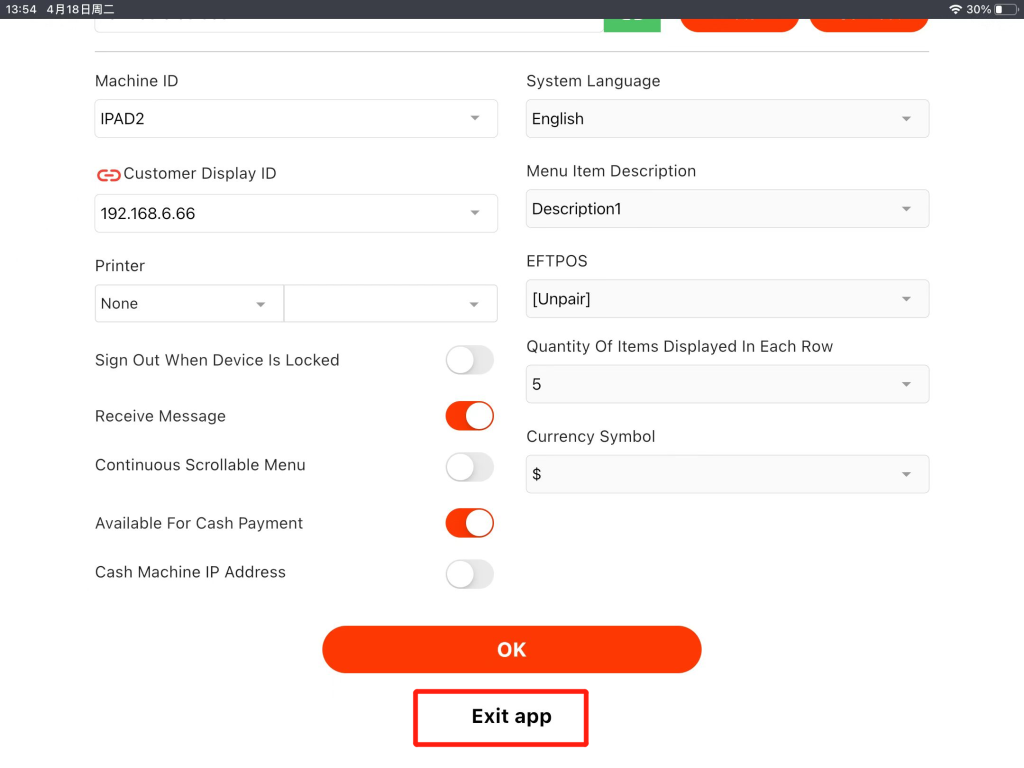Open the Currency Symbol dropdown
This screenshot has width=1024, height=768.
click(727, 475)
